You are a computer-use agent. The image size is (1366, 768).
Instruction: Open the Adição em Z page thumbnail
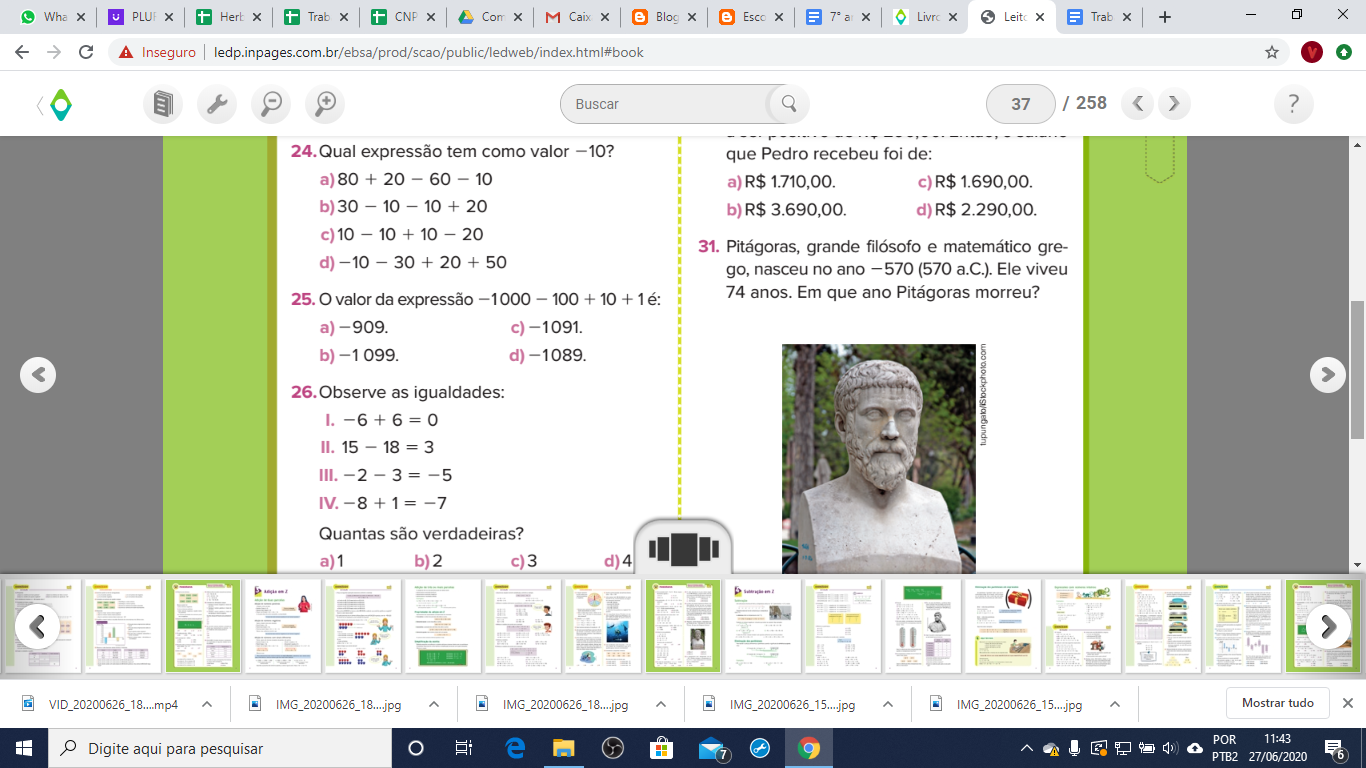pyautogui.click(x=283, y=627)
